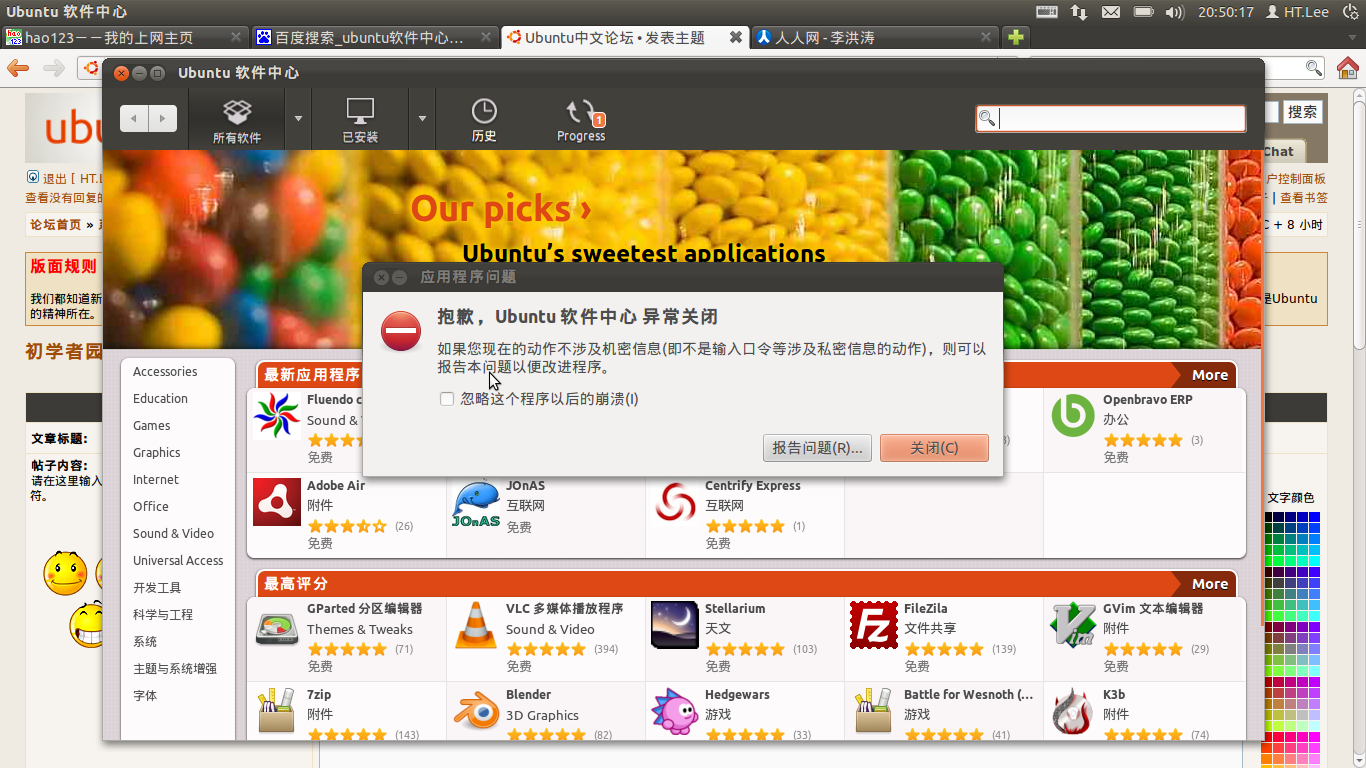Open the 历史 (History) view
This screenshot has height=768, width=1366.
click(484, 120)
